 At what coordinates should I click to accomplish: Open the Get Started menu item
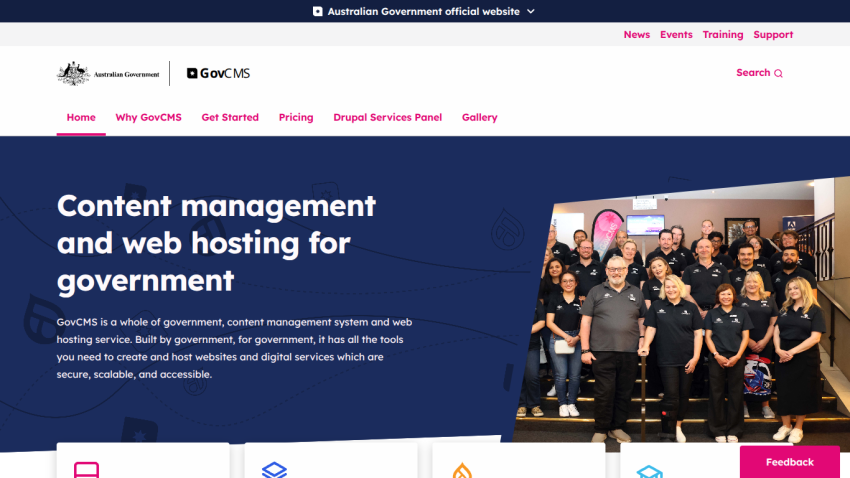[x=230, y=118]
